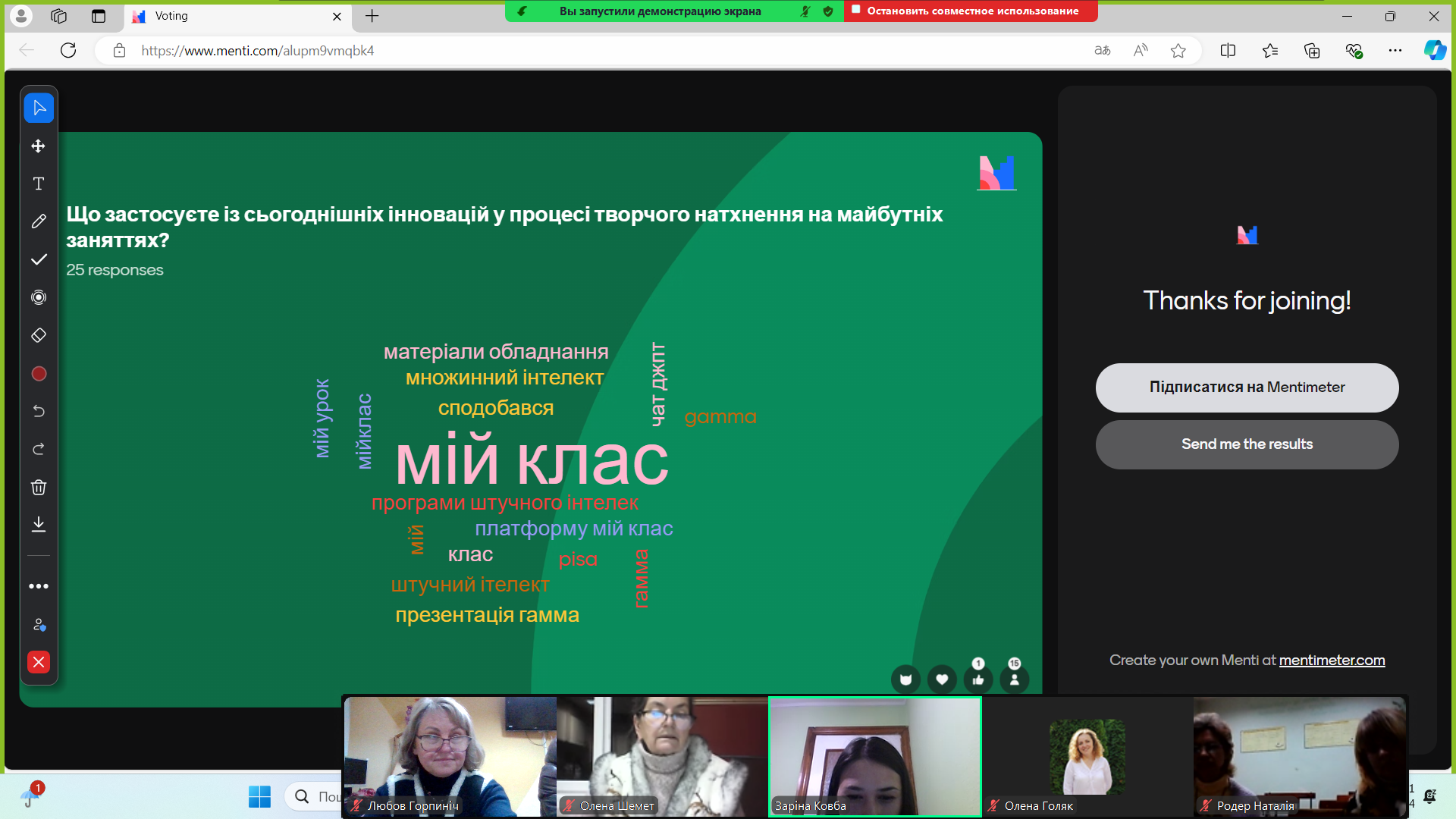Select Олена Шемет video thumbnail
This screenshot has width=1456, height=819.
pyautogui.click(x=663, y=756)
